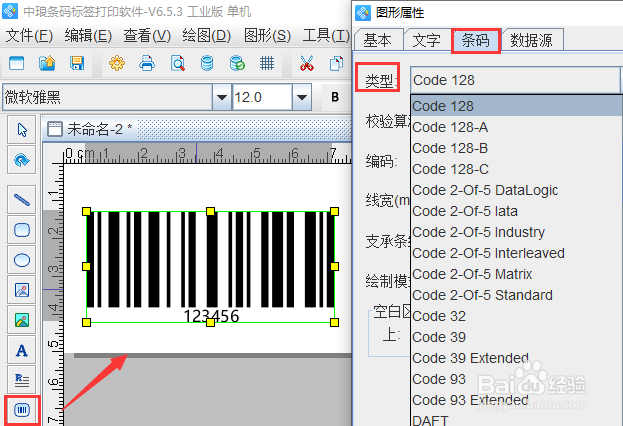Choose Code 2-Of-5 Interleaved
This screenshot has height=426, width=623.
coord(516,253)
